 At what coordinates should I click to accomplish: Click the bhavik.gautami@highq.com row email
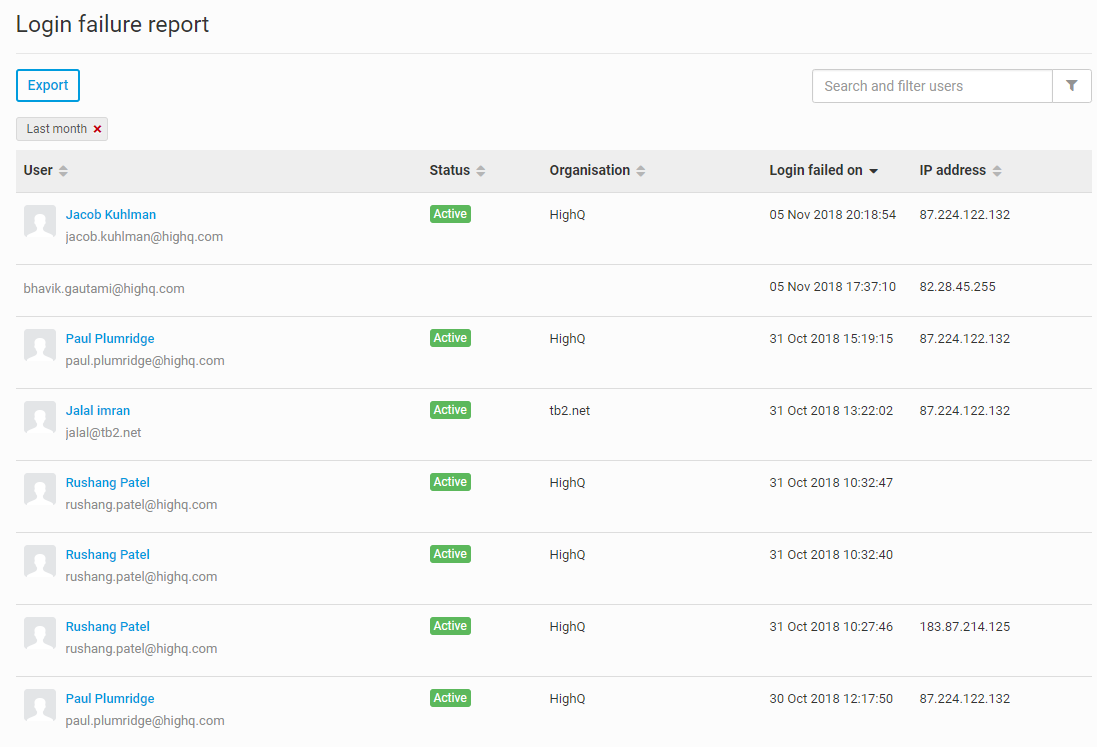(x=104, y=289)
